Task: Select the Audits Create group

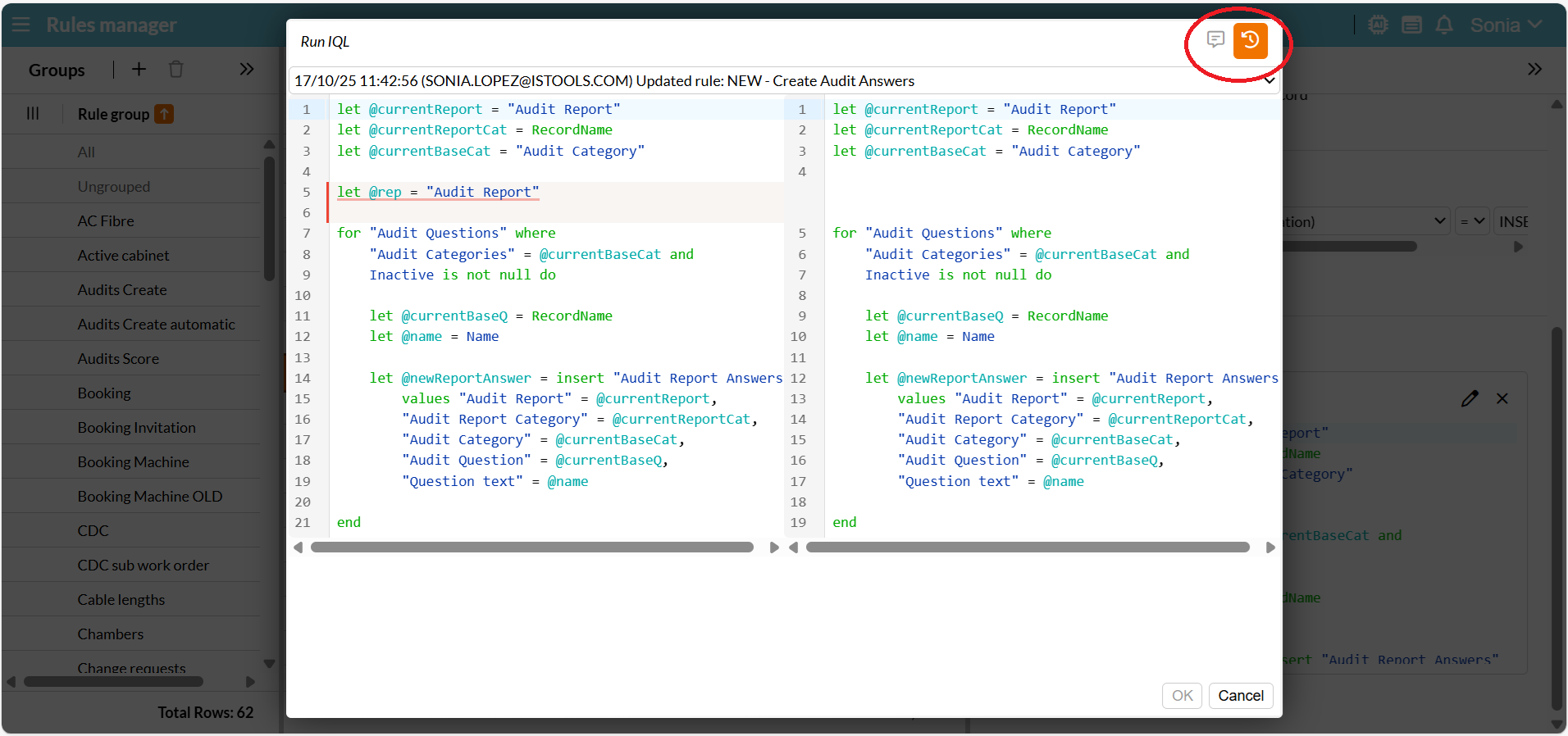Action: (x=122, y=290)
